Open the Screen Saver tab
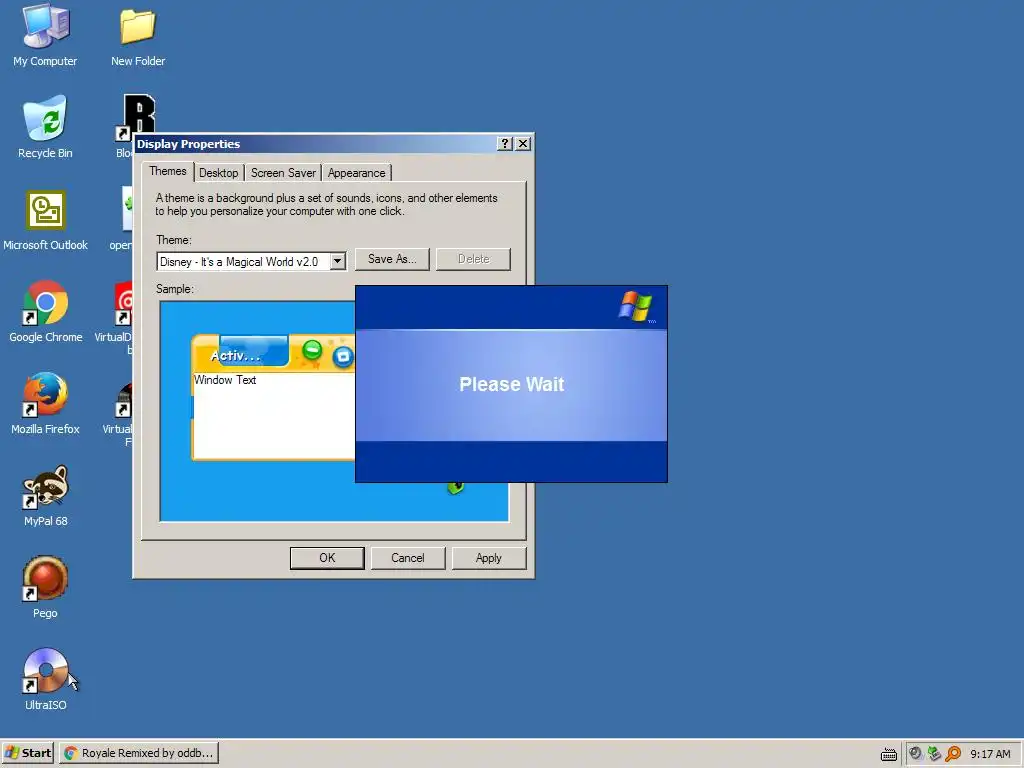 (283, 173)
